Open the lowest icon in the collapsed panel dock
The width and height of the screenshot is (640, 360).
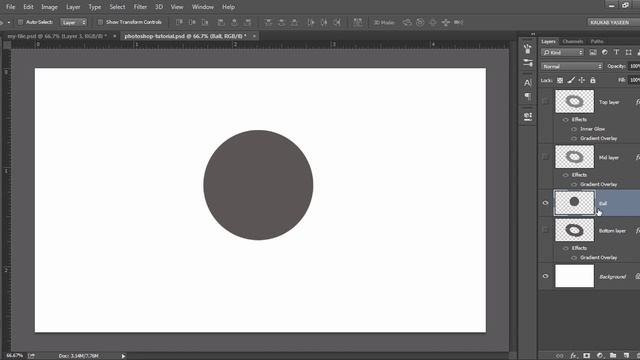[528, 117]
